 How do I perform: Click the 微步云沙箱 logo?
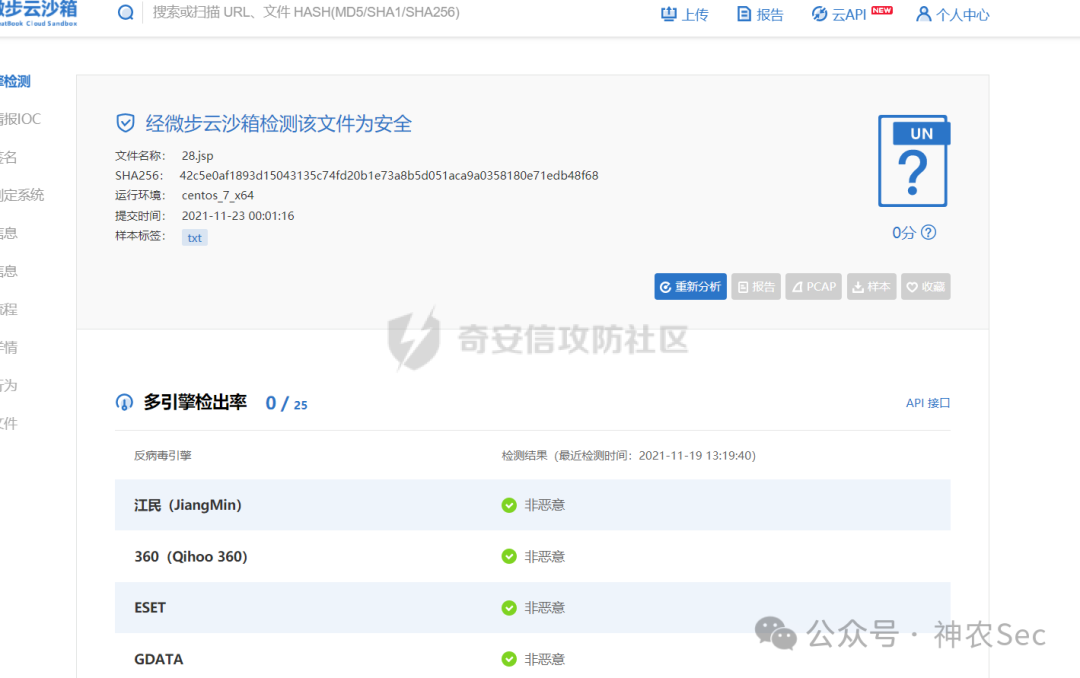coord(40,13)
